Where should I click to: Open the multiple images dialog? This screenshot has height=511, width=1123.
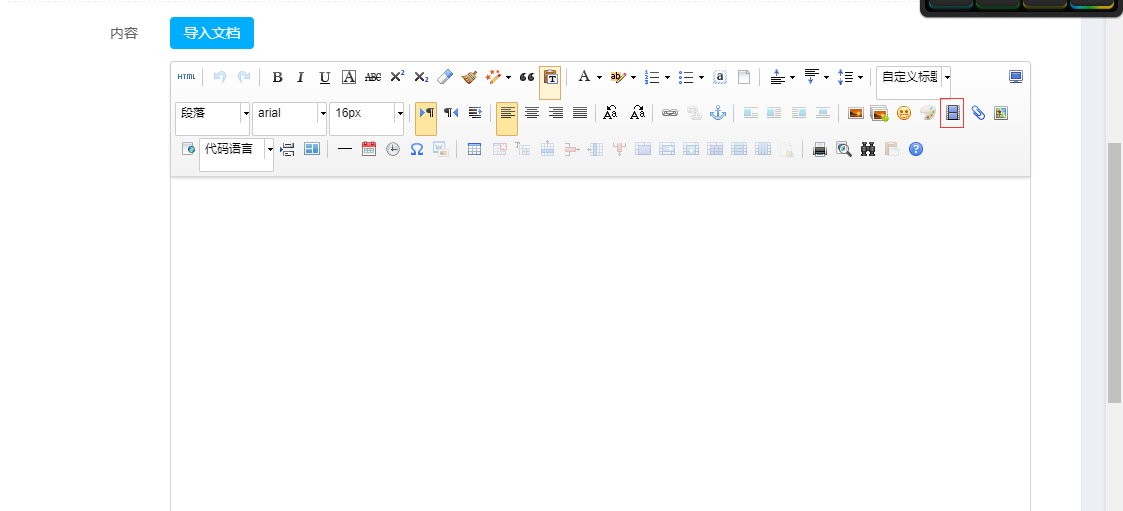(879, 113)
